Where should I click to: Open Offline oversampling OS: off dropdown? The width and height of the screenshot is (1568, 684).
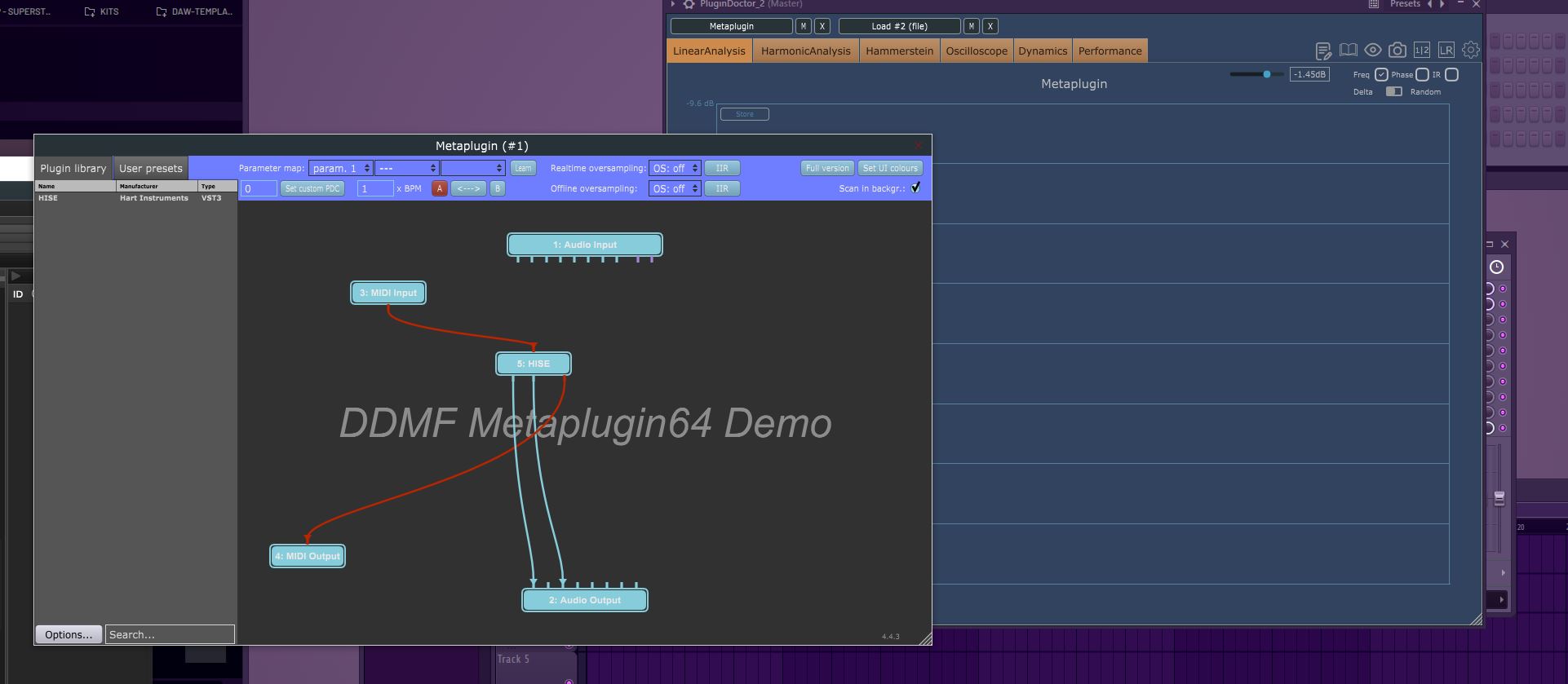tap(675, 188)
